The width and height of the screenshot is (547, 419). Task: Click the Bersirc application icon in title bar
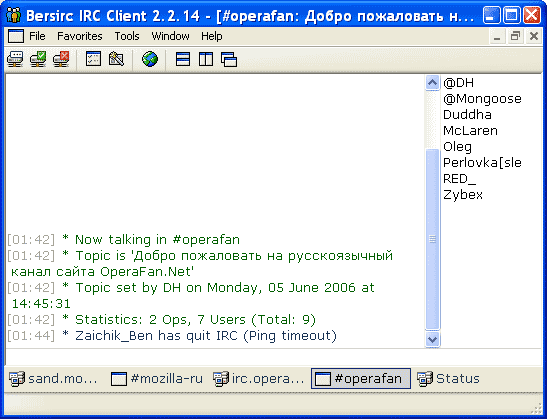coord(14,15)
